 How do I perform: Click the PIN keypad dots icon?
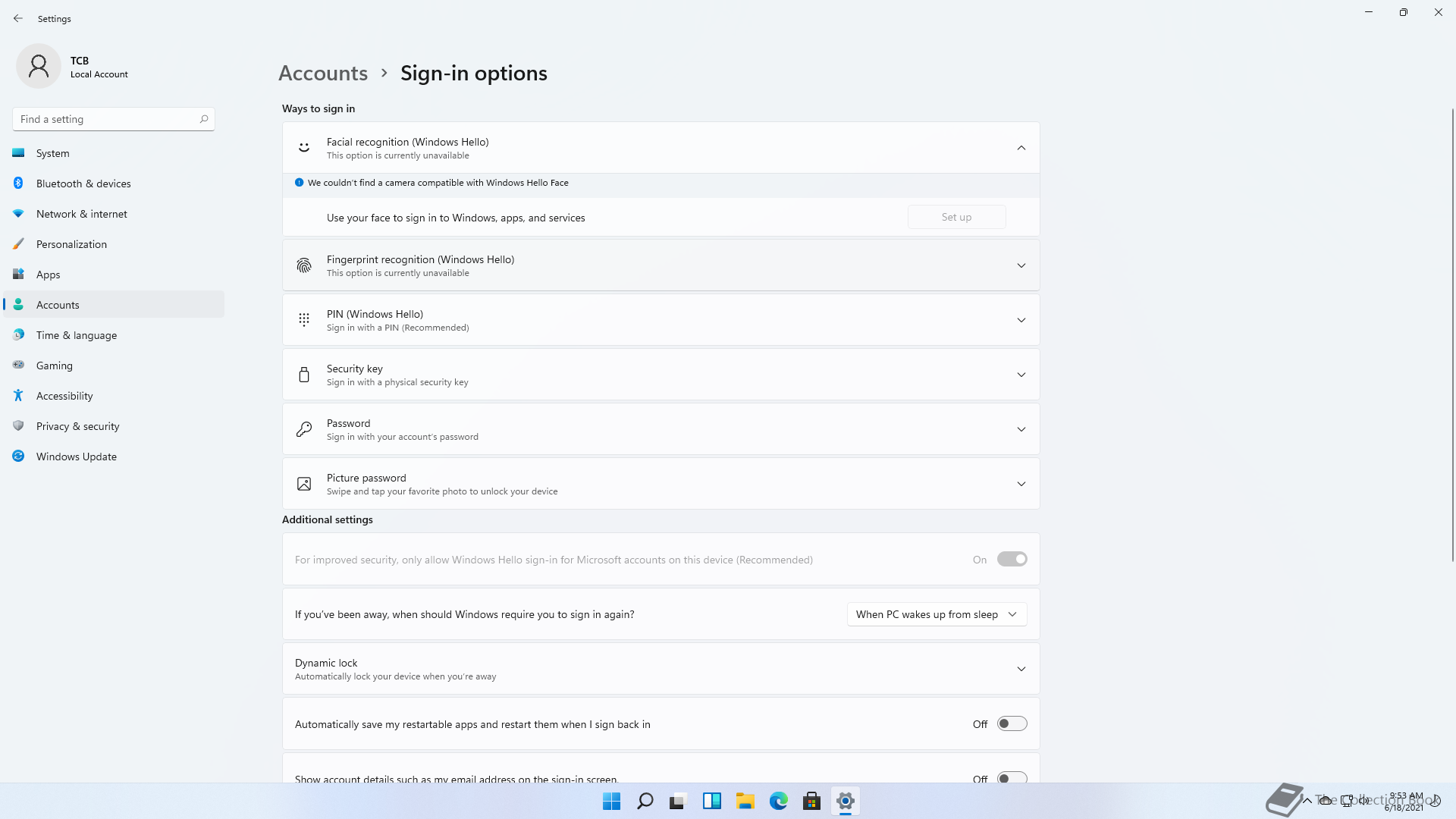304,320
